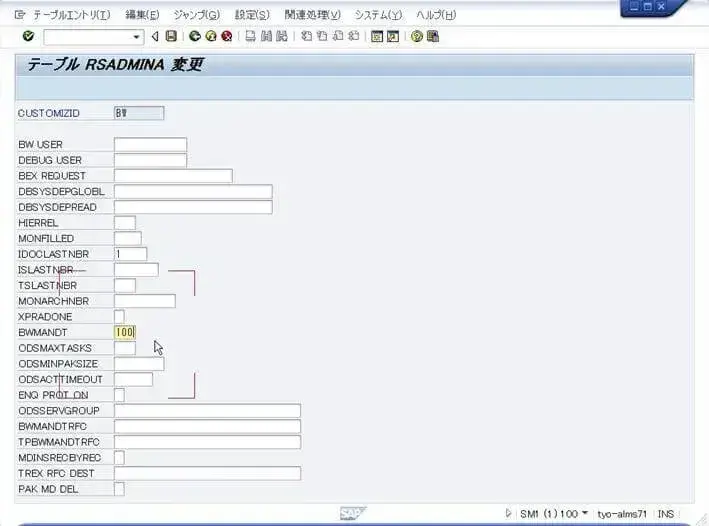Click the collapse command field triangle

[x=155, y=37]
